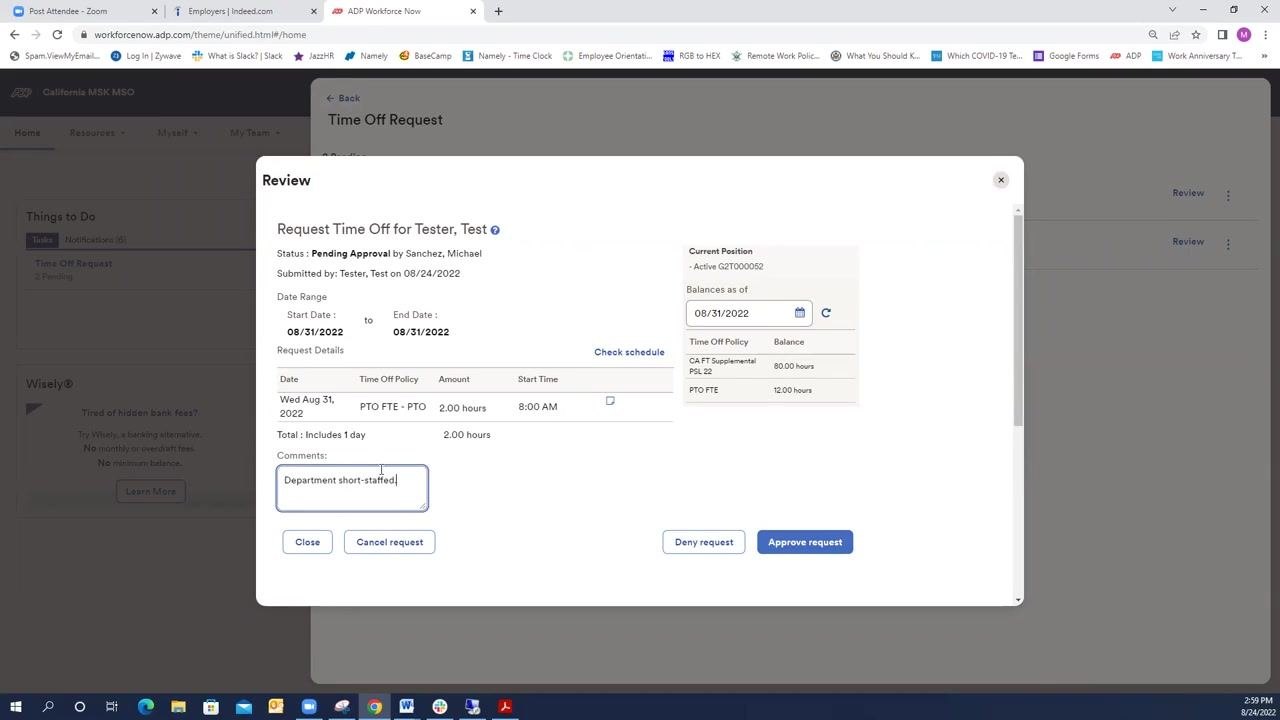This screenshot has width=1280, height=720.
Task: Expand the hidden bookmarks overflow chevron
Action: point(1265,56)
